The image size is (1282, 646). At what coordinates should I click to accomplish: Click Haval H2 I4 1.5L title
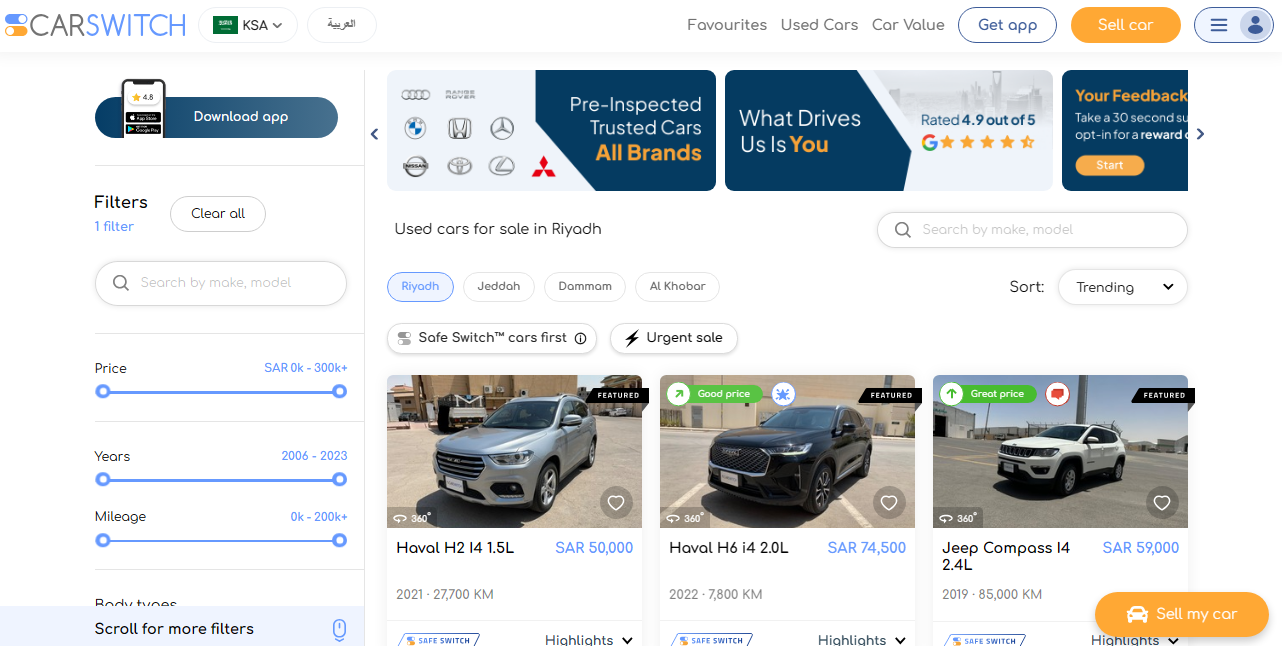click(455, 548)
